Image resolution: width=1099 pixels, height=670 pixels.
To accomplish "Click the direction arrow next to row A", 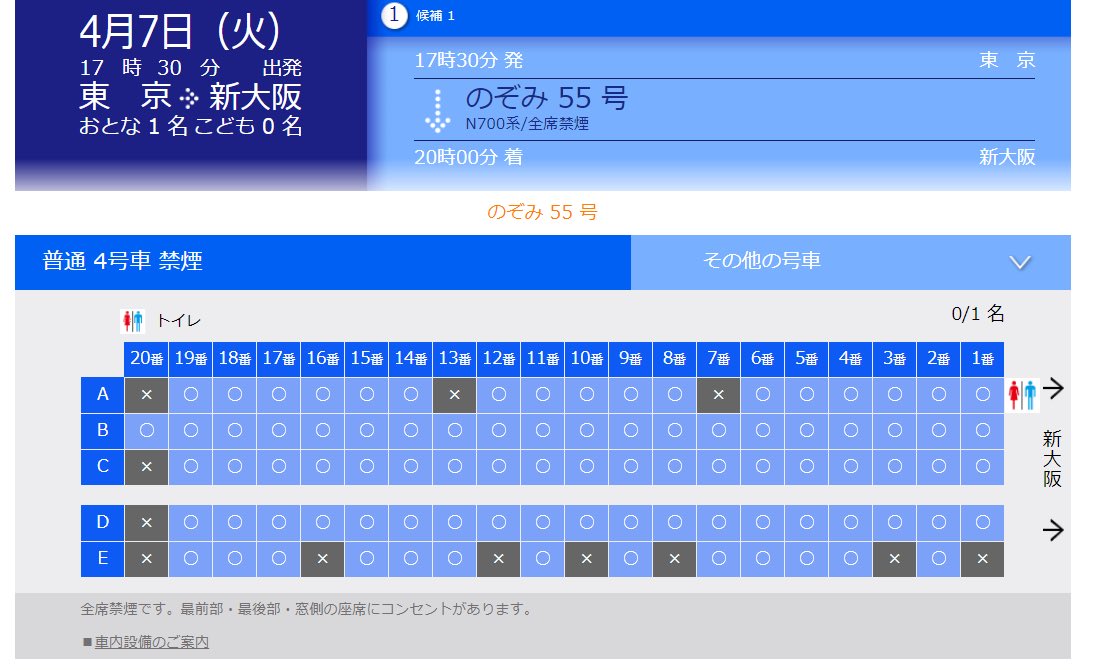I will click(1053, 388).
